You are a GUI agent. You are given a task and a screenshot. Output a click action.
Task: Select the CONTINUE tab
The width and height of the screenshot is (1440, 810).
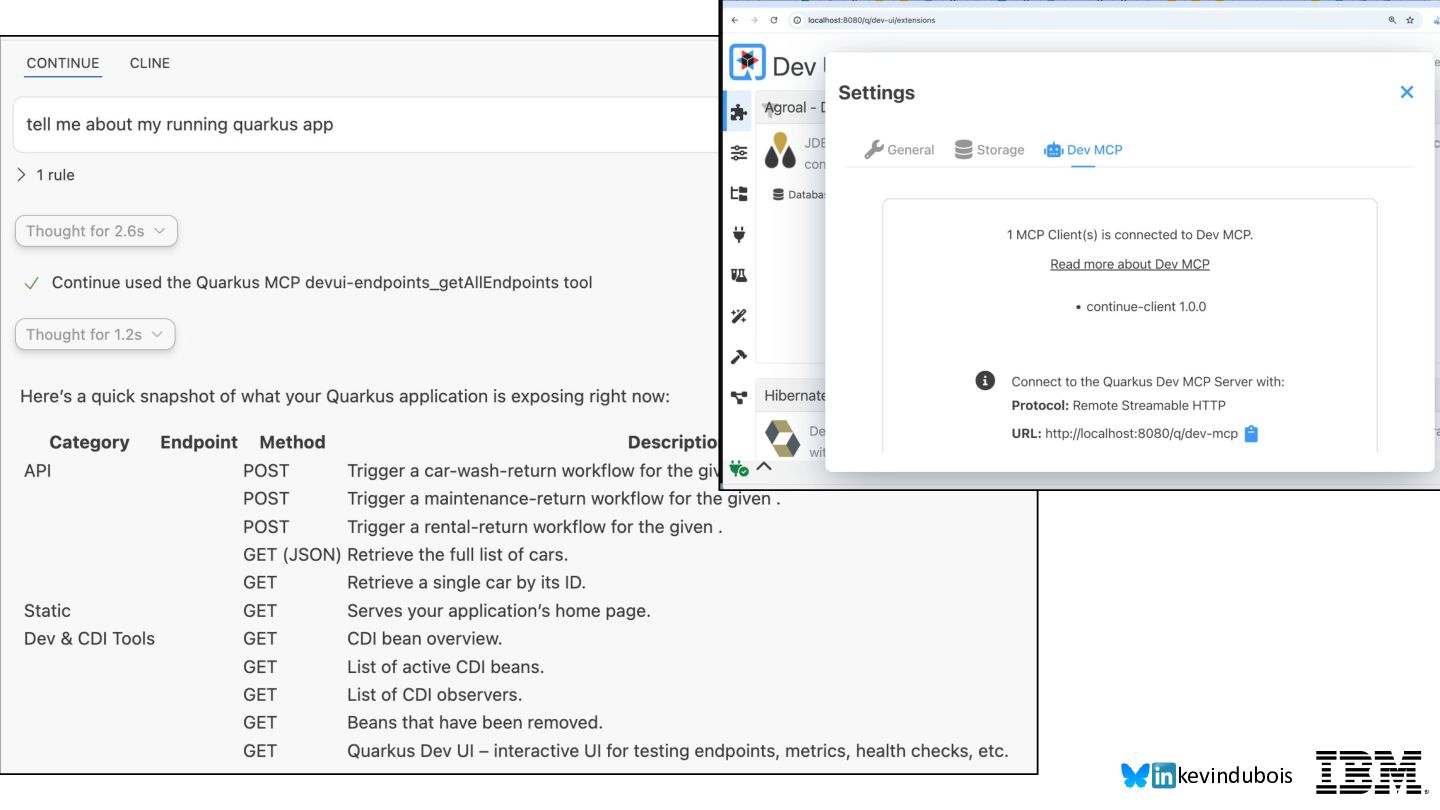coord(63,63)
